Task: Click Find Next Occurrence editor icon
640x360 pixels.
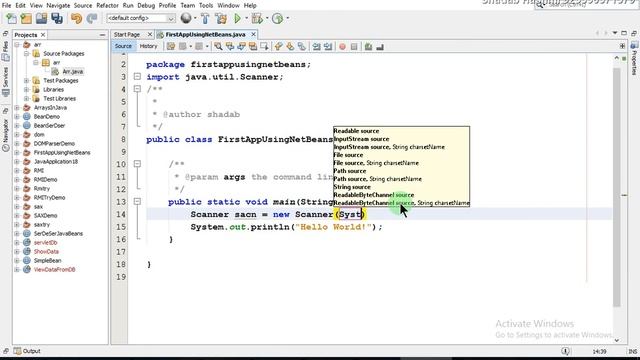Action: (241, 47)
